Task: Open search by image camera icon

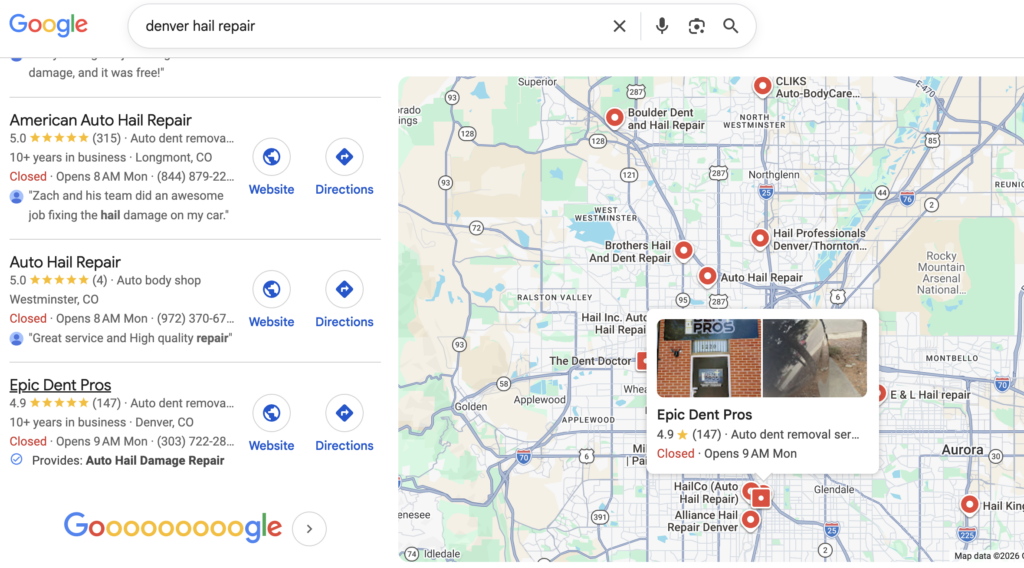Action: pyautogui.click(x=696, y=26)
